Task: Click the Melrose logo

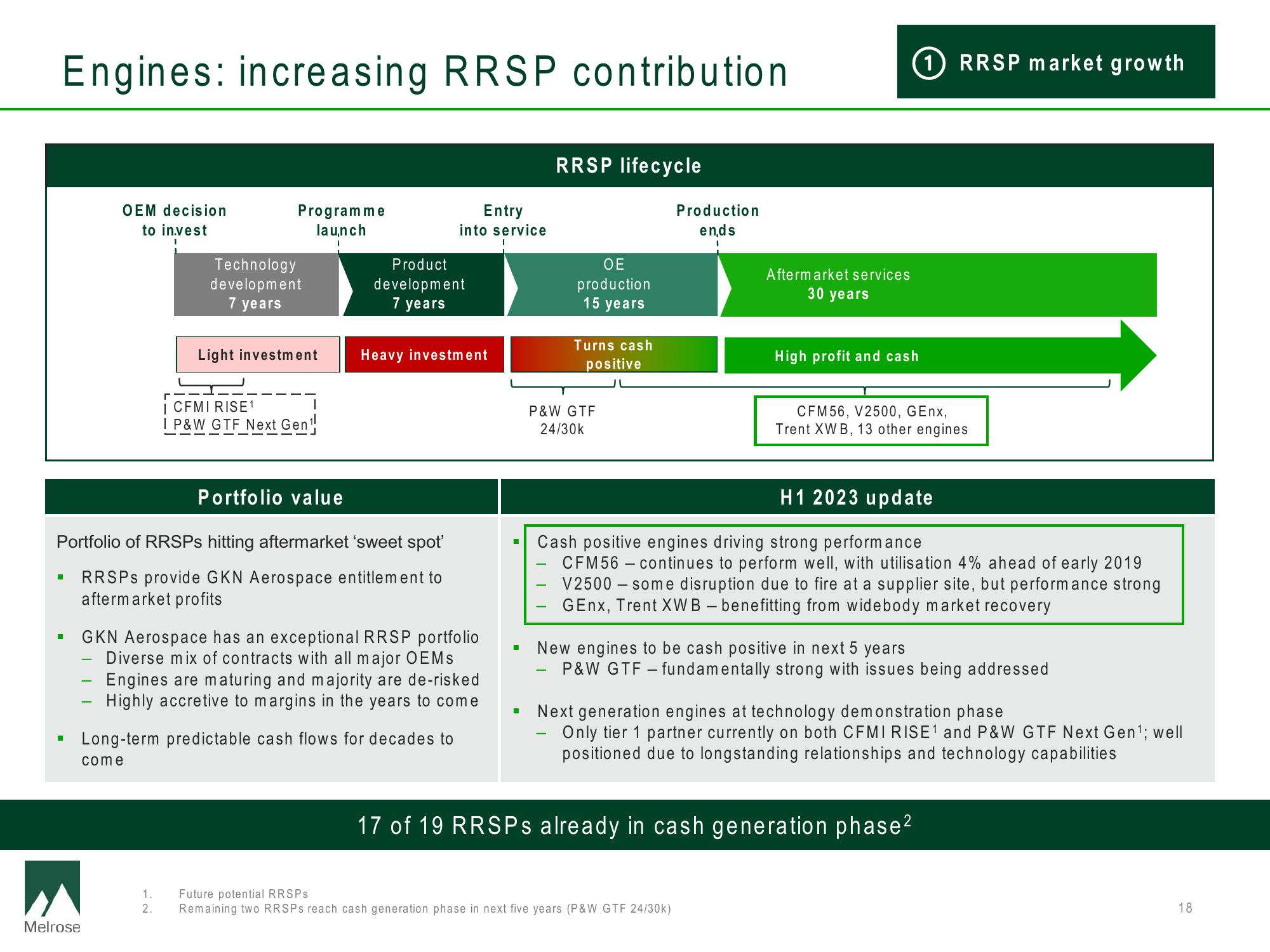Action: tap(52, 897)
